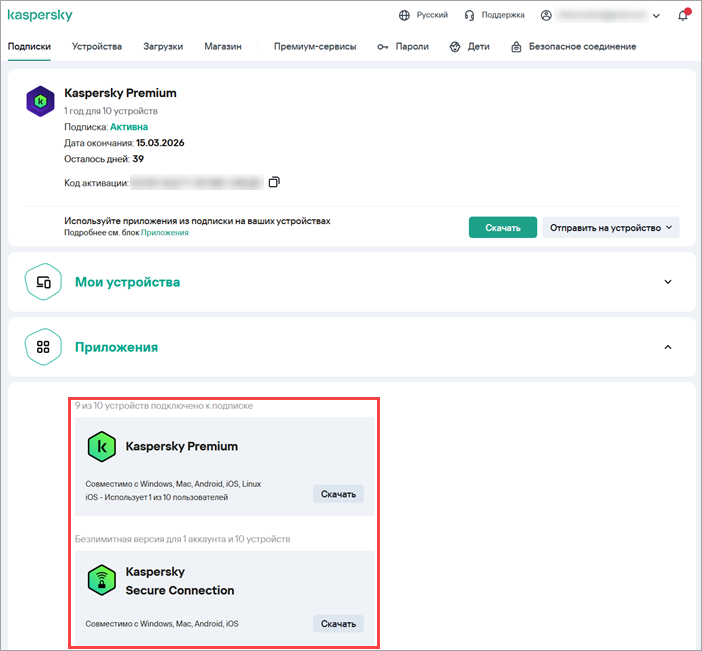Open Безопасное соединение section
The width and height of the screenshot is (702, 651).
coord(582,47)
